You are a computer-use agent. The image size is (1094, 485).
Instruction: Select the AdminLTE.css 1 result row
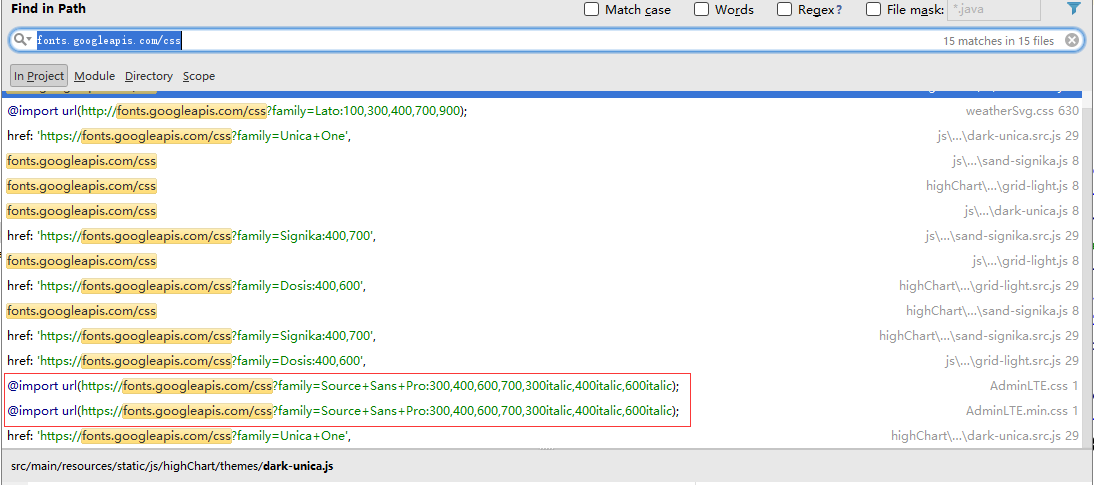tap(543, 386)
